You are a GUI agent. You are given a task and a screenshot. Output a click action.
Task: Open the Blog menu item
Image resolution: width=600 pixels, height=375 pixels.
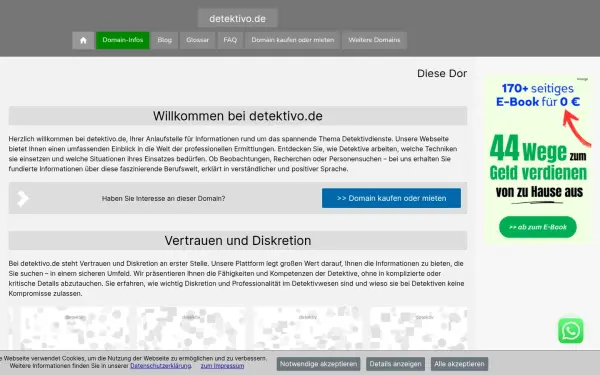tap(165, 40)
